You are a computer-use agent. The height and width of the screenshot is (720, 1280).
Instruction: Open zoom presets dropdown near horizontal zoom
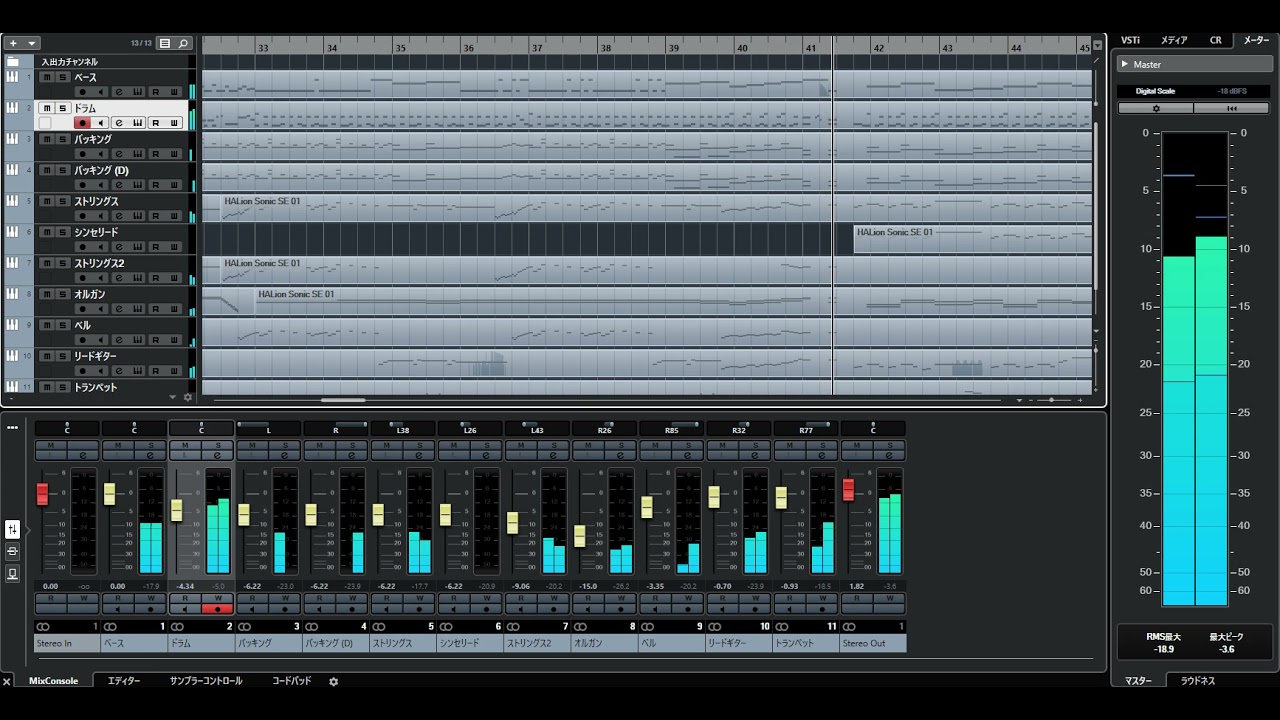pos(1019,400)
